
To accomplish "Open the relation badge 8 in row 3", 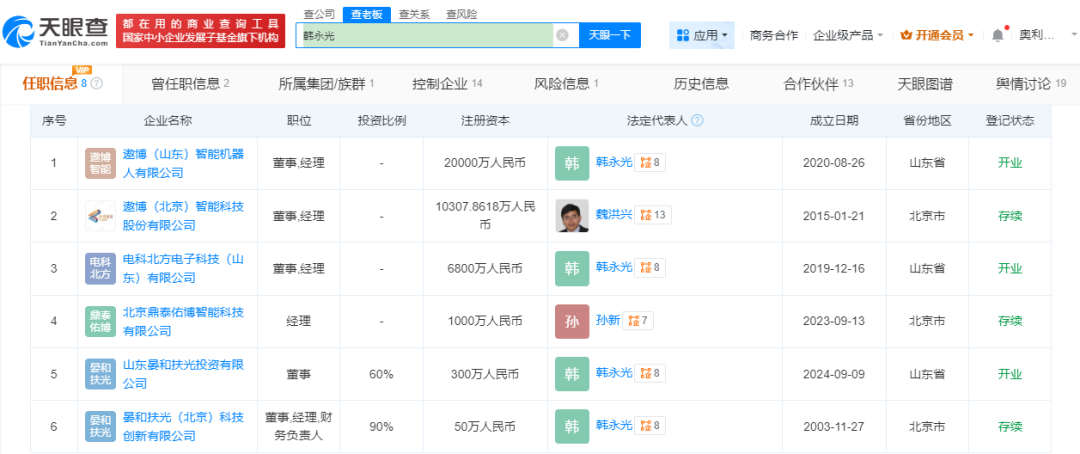I will point(650,267).
